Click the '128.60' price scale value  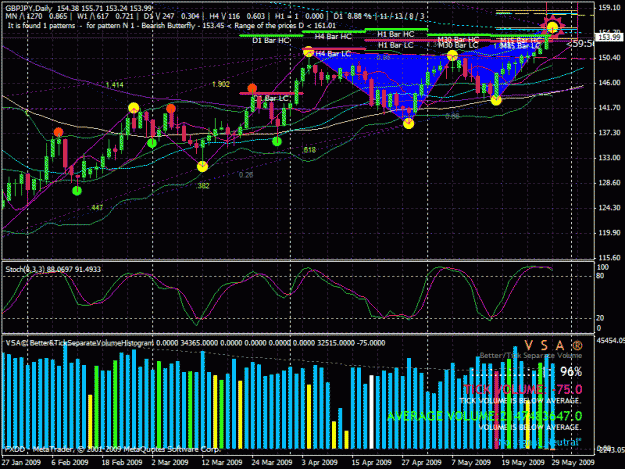(x=609, y=183)
